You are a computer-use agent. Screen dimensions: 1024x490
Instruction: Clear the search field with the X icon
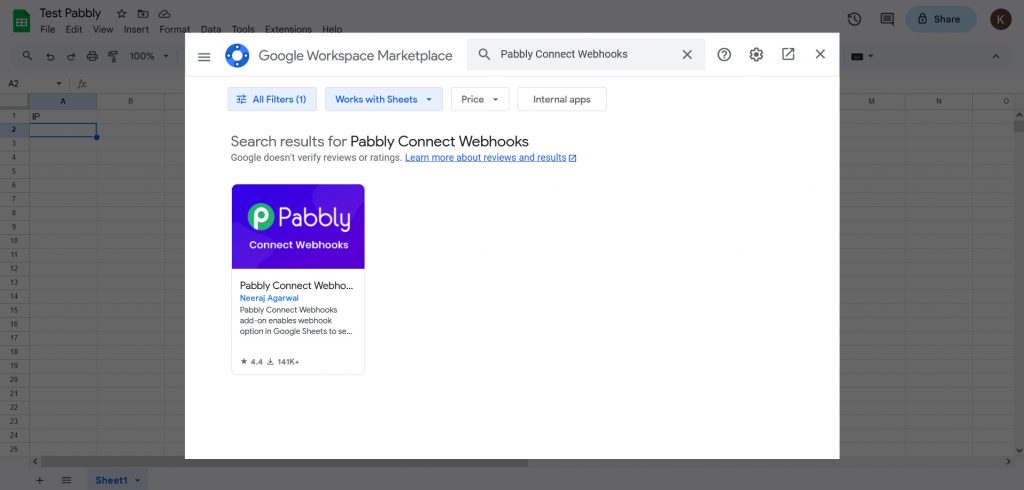tap(687, 55)
